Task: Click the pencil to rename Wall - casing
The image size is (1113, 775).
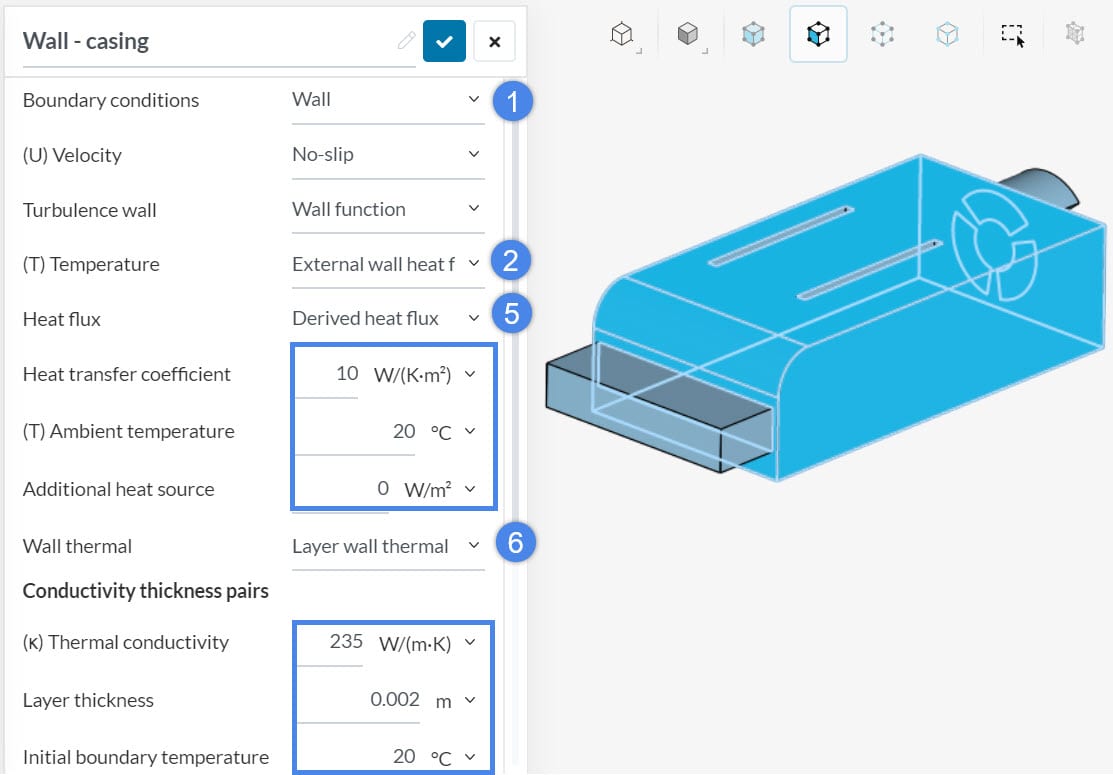Action: click(404, 40)
